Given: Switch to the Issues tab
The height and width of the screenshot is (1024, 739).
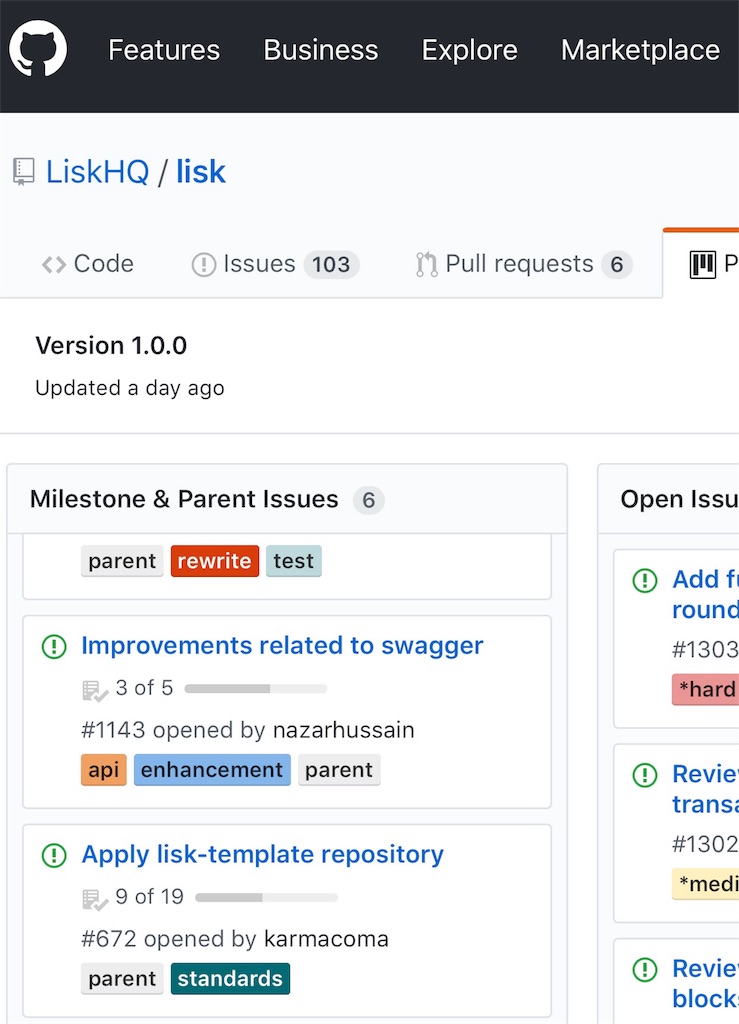Looking at the screenshot, I should pyautogui.click(x=275, y=264).
